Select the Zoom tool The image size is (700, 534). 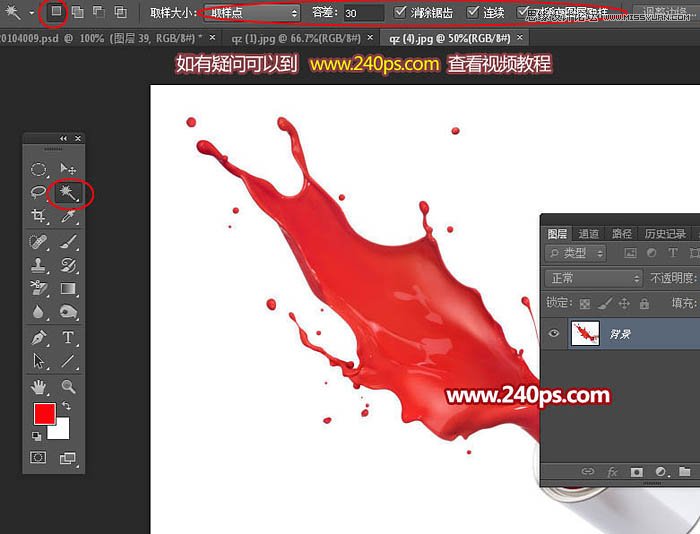coord(68,387)
